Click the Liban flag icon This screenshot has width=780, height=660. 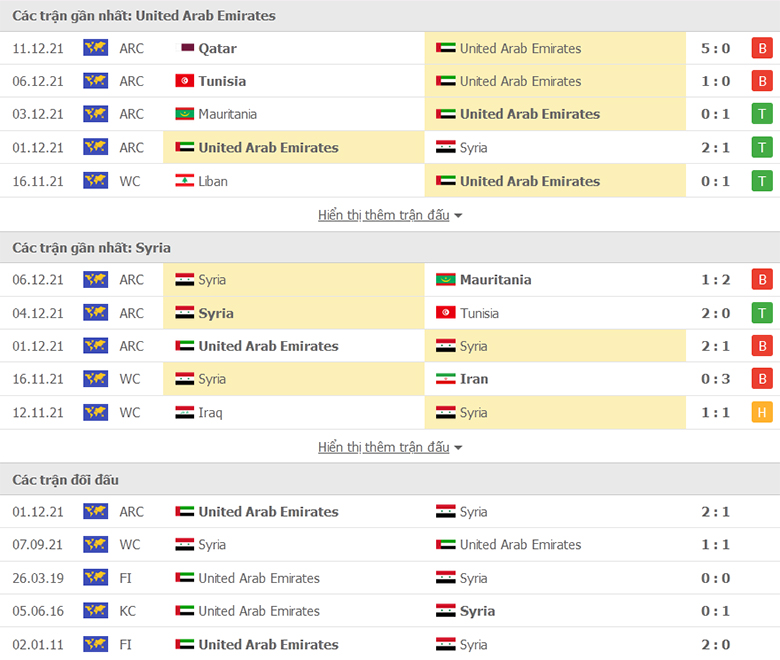(x=185, y=181)
